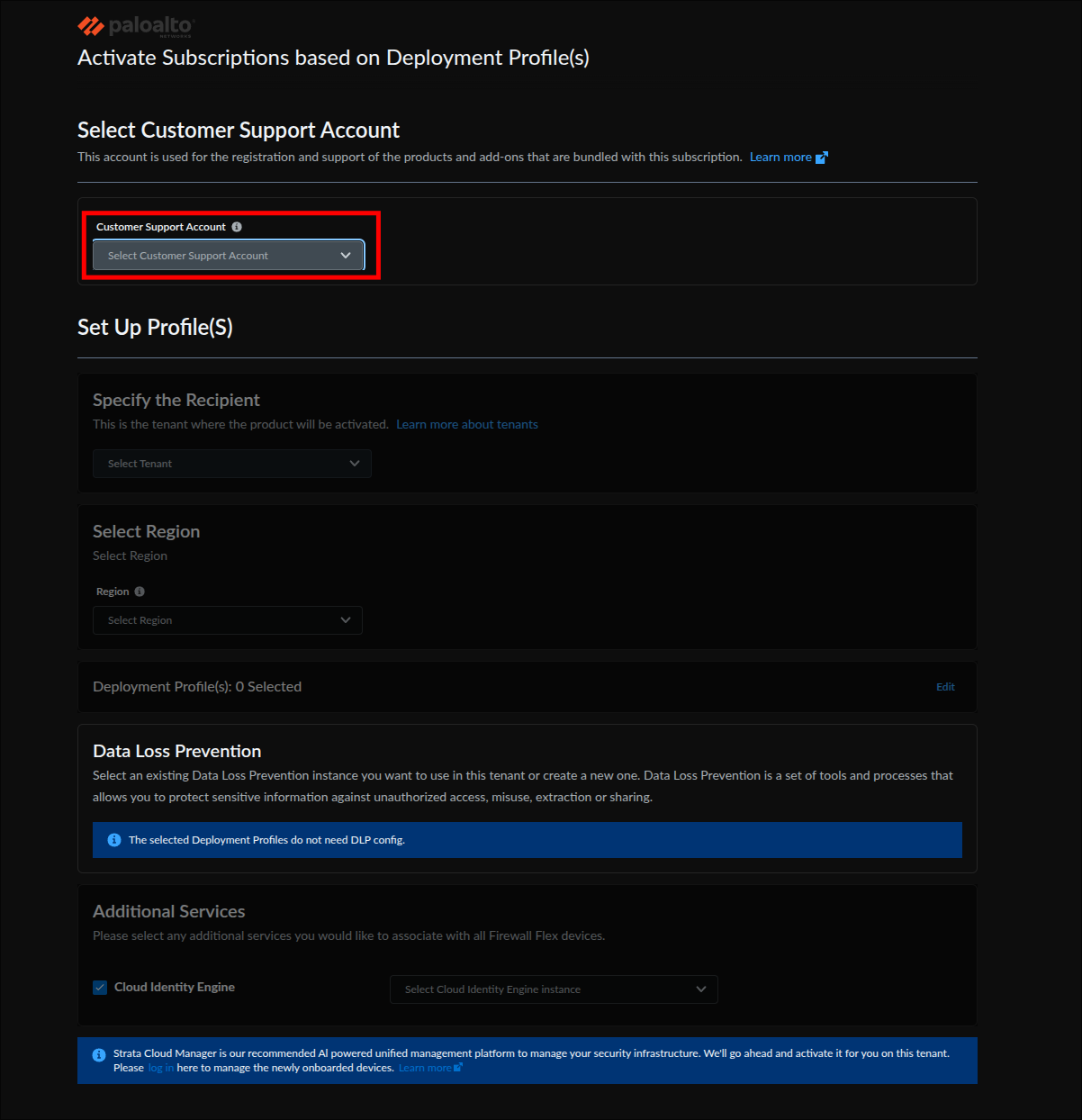The image size is (1082, 1120).
Task: Open the Select Region dropdown
Action: pyautogui.click(x=228, y=620)
